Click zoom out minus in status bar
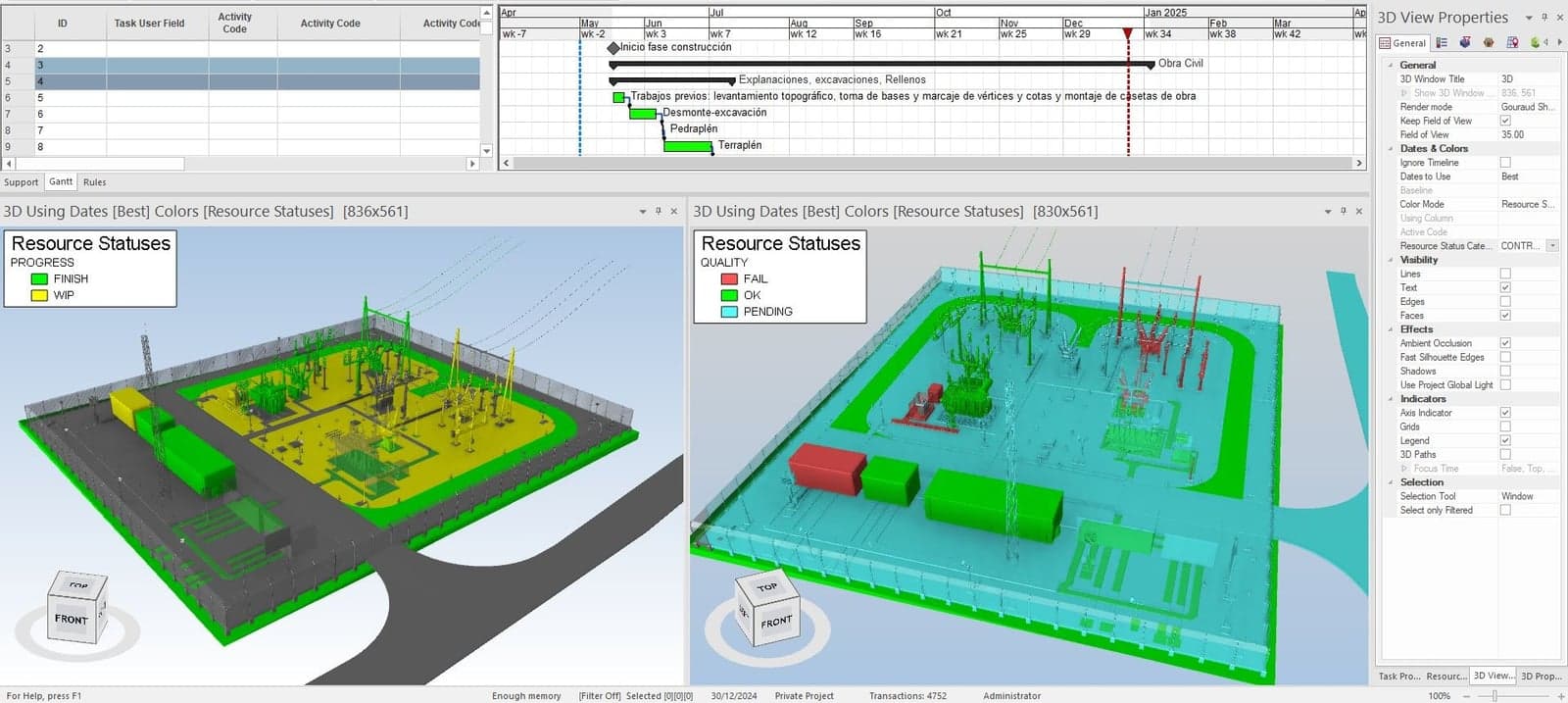 coord(1467,695)
